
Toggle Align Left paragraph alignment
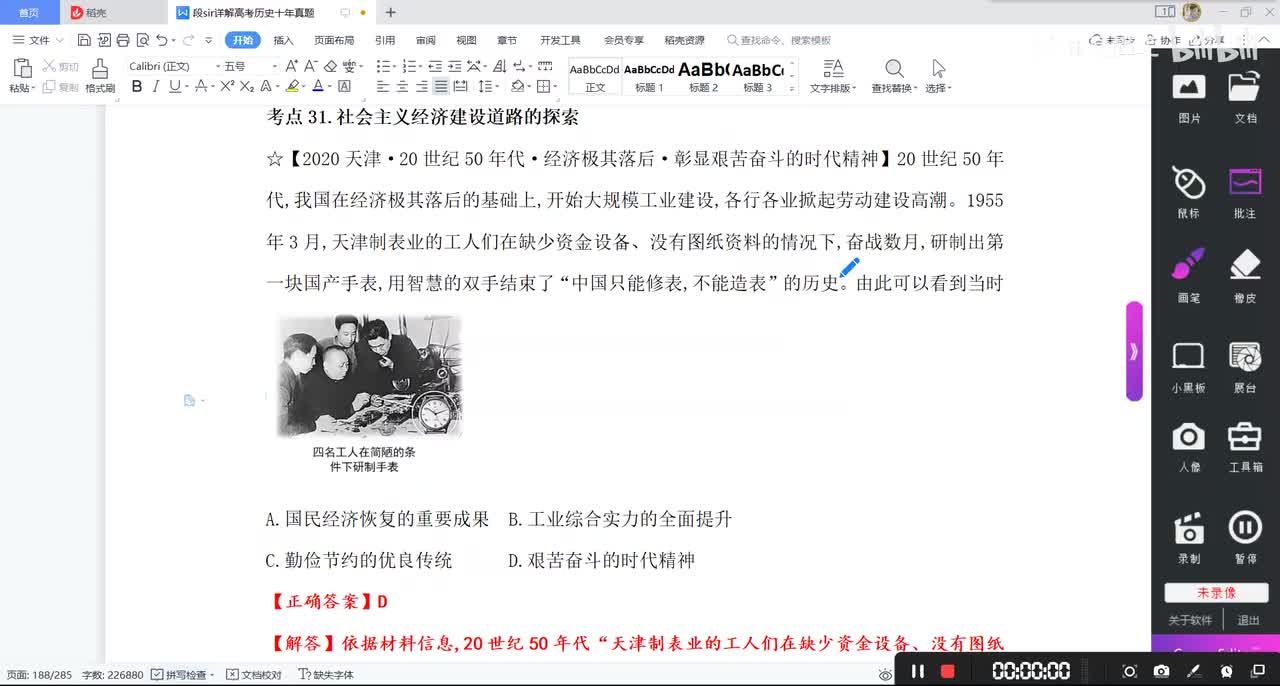point(383,87)
